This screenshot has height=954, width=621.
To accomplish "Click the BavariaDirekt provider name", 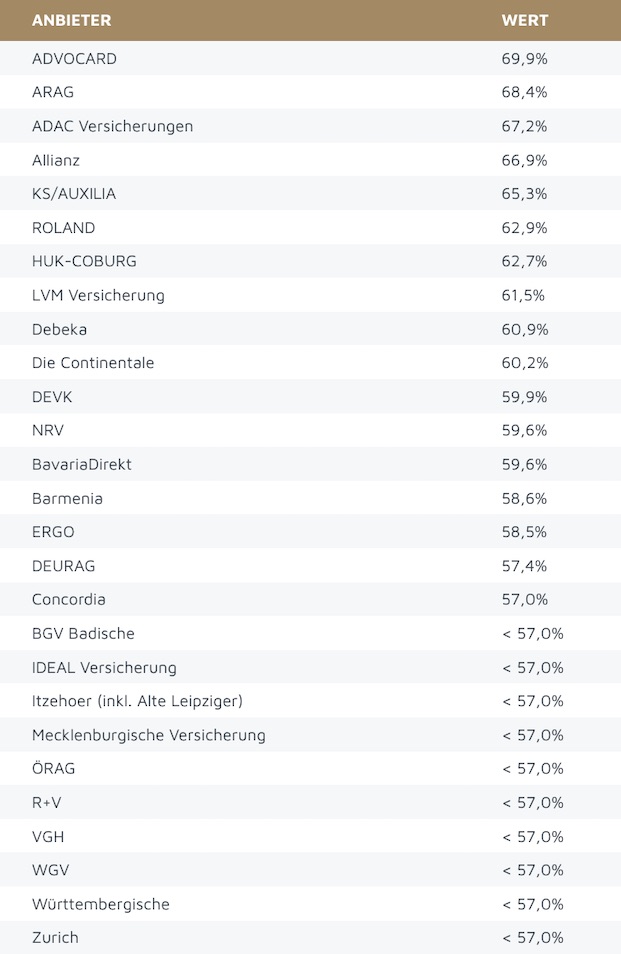I will [x=82, y=464].
